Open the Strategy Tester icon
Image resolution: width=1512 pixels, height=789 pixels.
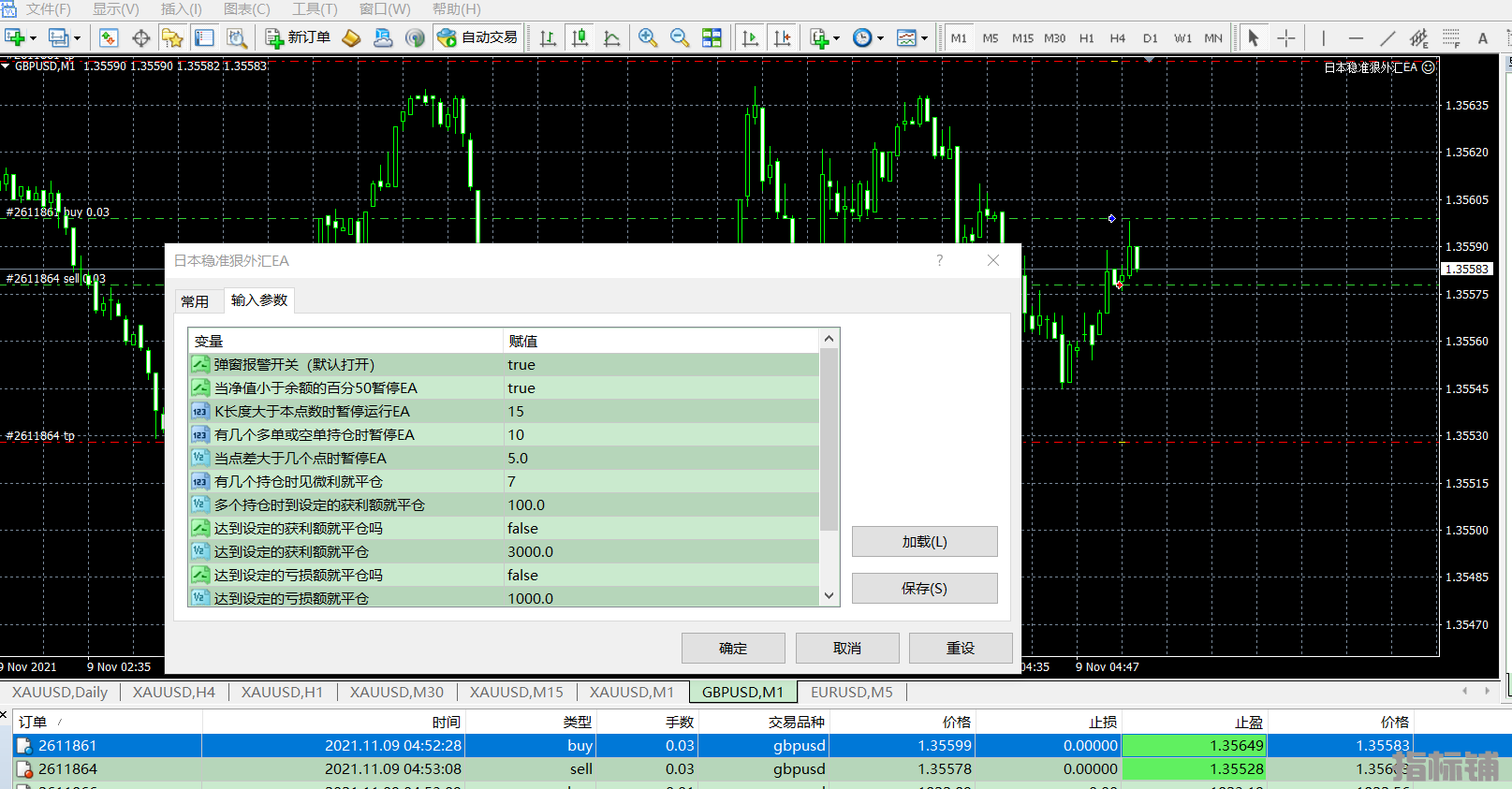coord(237,37)
